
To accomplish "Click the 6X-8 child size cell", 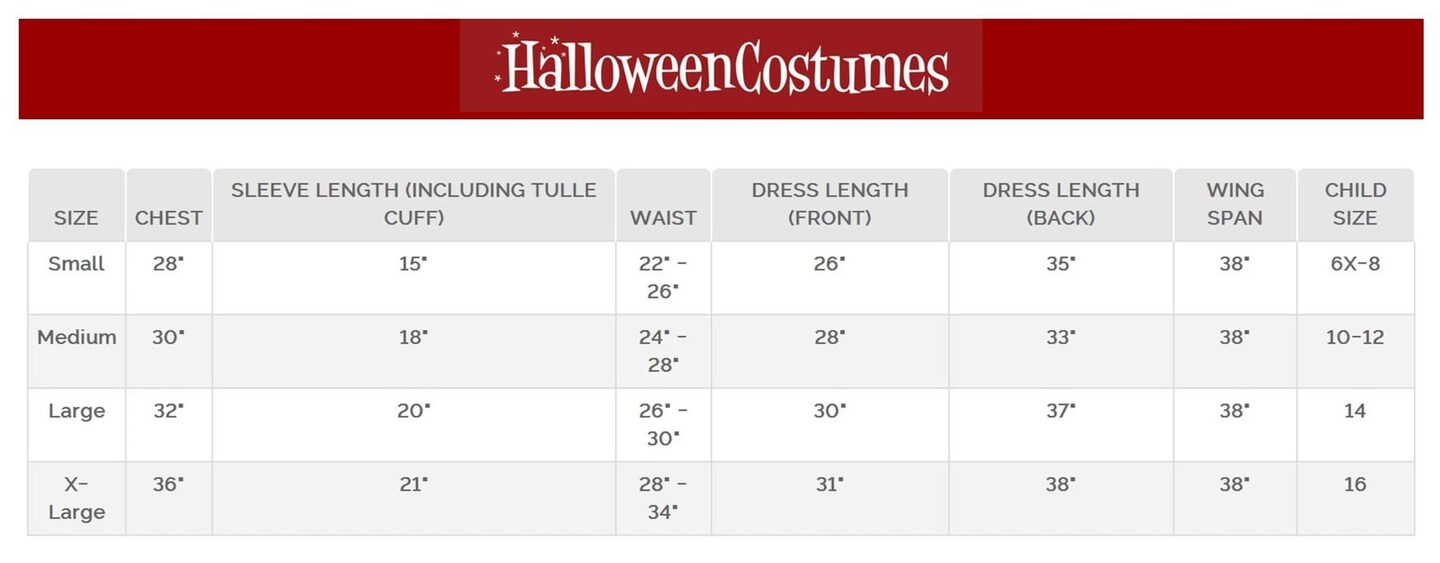I will (1355, 264).
